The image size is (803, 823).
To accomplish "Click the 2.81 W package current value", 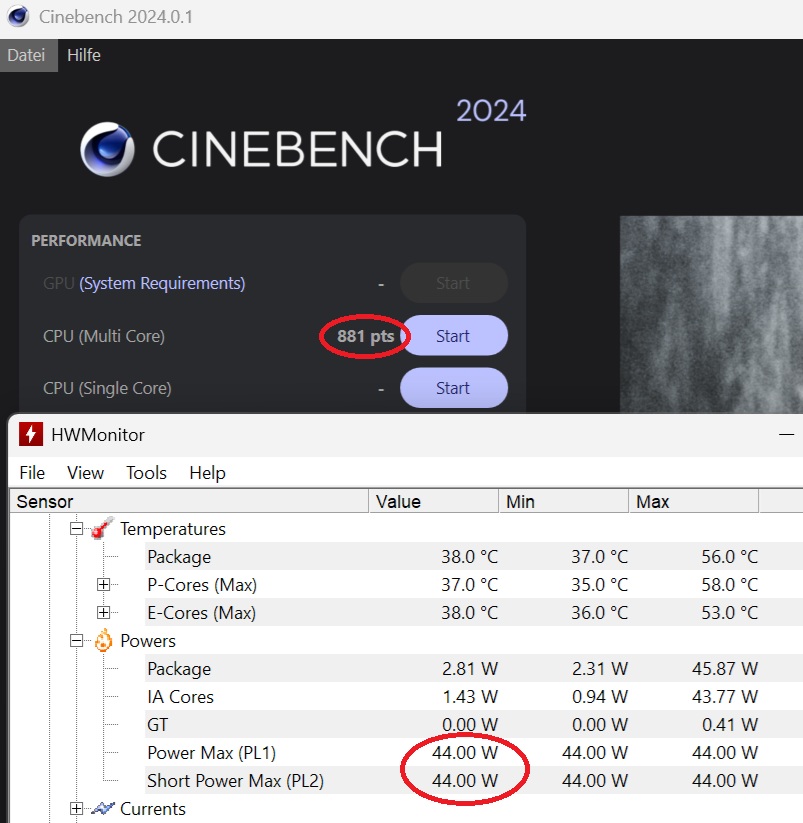I will [x=470, y=669].
